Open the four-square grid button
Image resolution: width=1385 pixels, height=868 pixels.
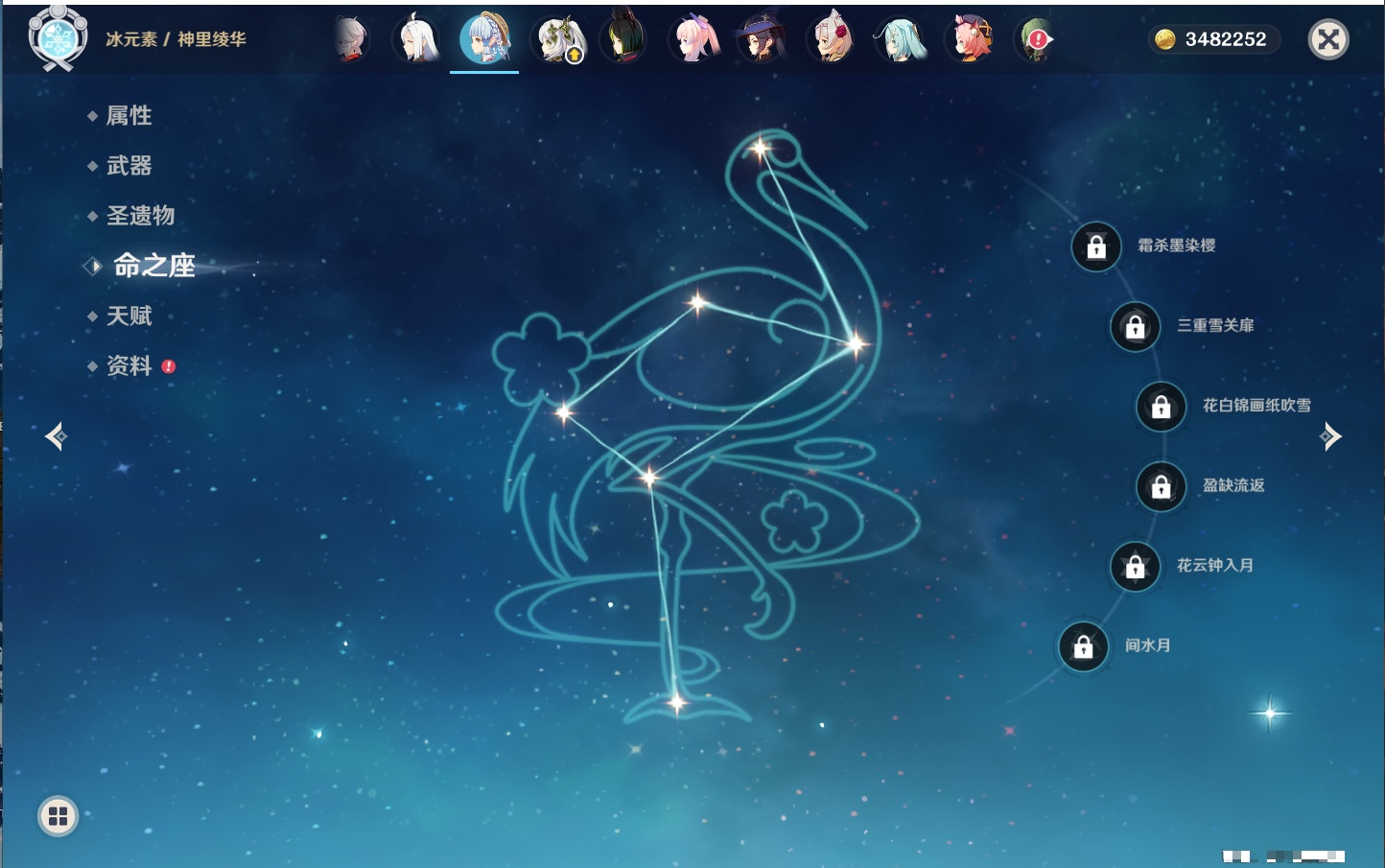[x=58, y=816]
